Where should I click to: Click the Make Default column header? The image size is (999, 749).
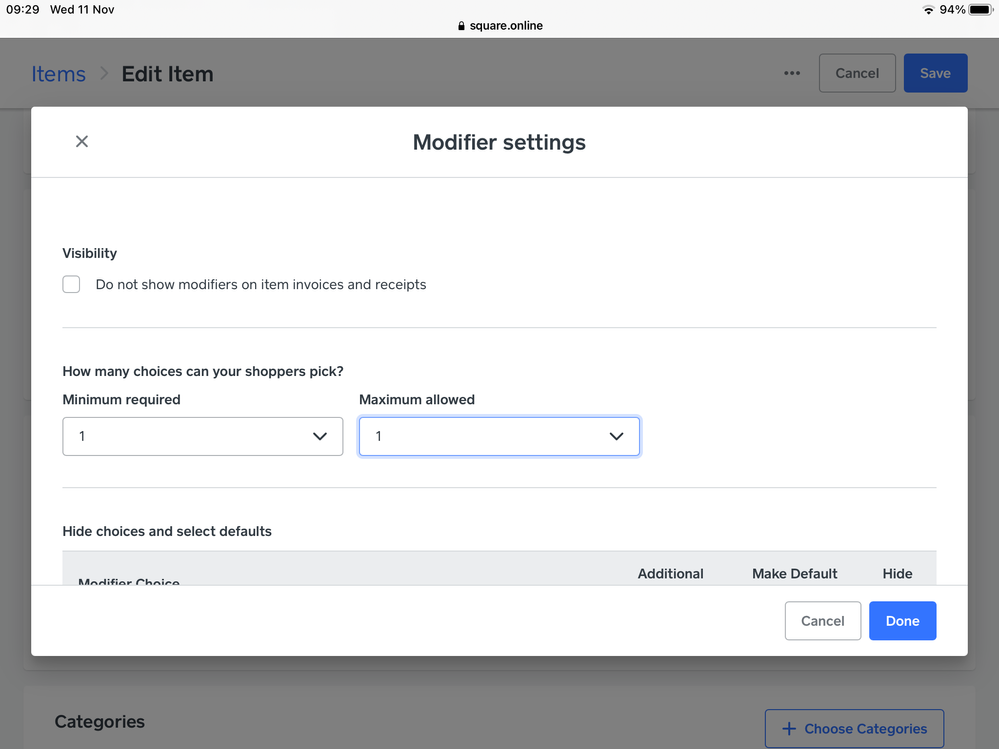coord(794,574)
